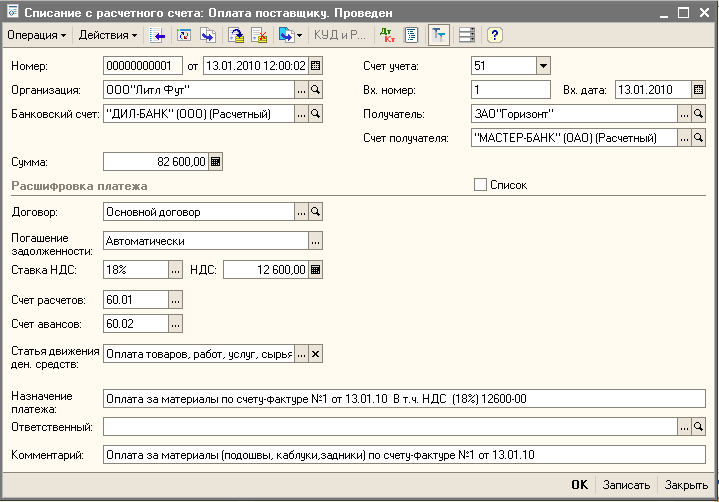Click magnifier icon beside Получатель field

699,114
